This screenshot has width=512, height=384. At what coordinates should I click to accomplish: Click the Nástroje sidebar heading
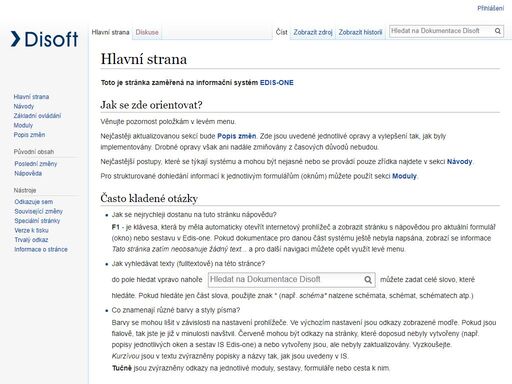(25, 190)
